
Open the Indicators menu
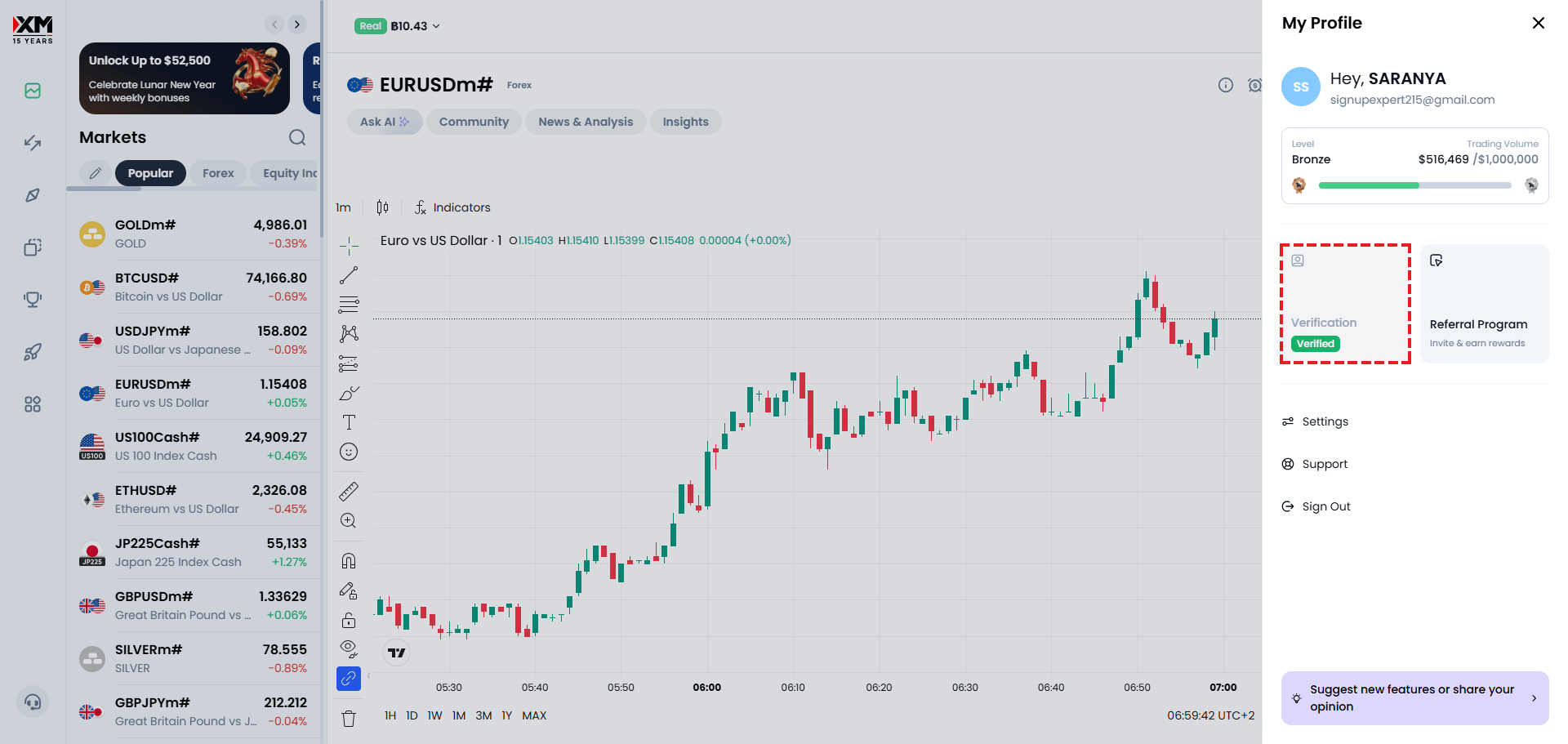[x=452, y=207]
